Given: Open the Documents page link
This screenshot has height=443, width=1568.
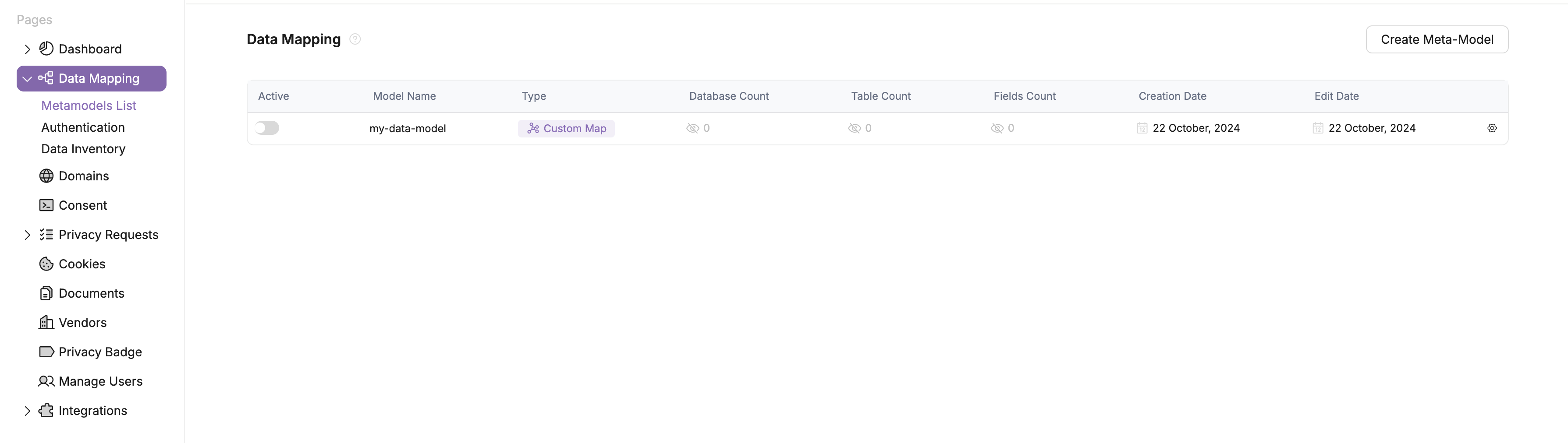Looking at the screenshot, I should tap(91, 294).
